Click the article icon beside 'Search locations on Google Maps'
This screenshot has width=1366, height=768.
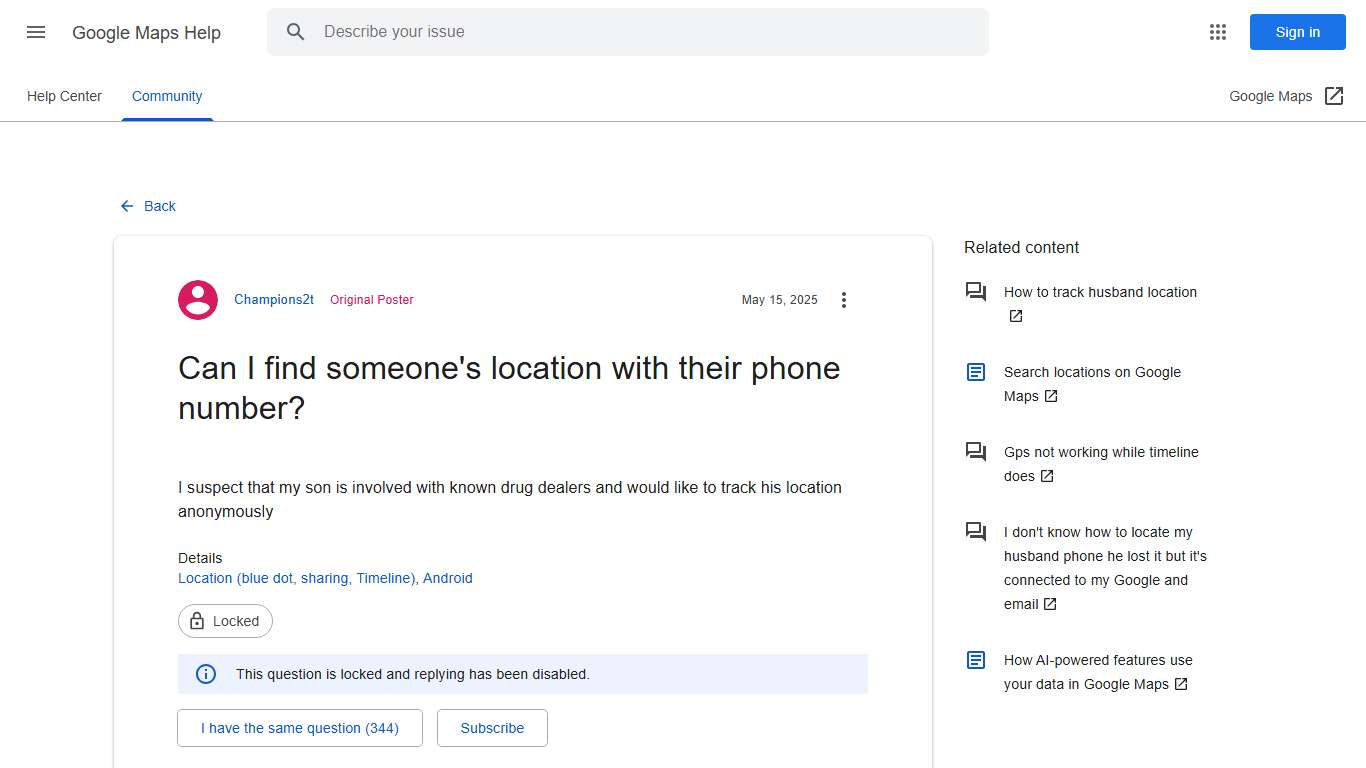pos(975,371)
